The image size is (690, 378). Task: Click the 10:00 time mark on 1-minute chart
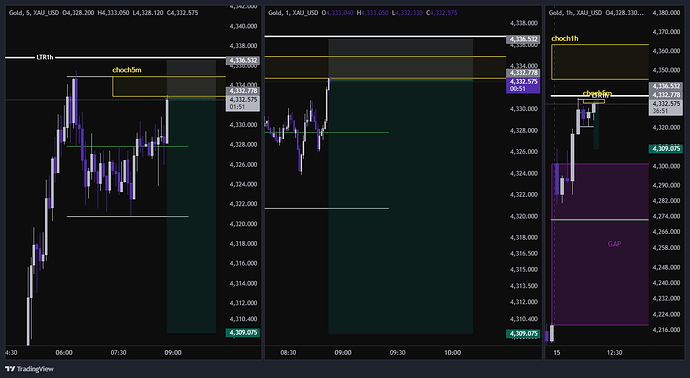pos(452,352)
